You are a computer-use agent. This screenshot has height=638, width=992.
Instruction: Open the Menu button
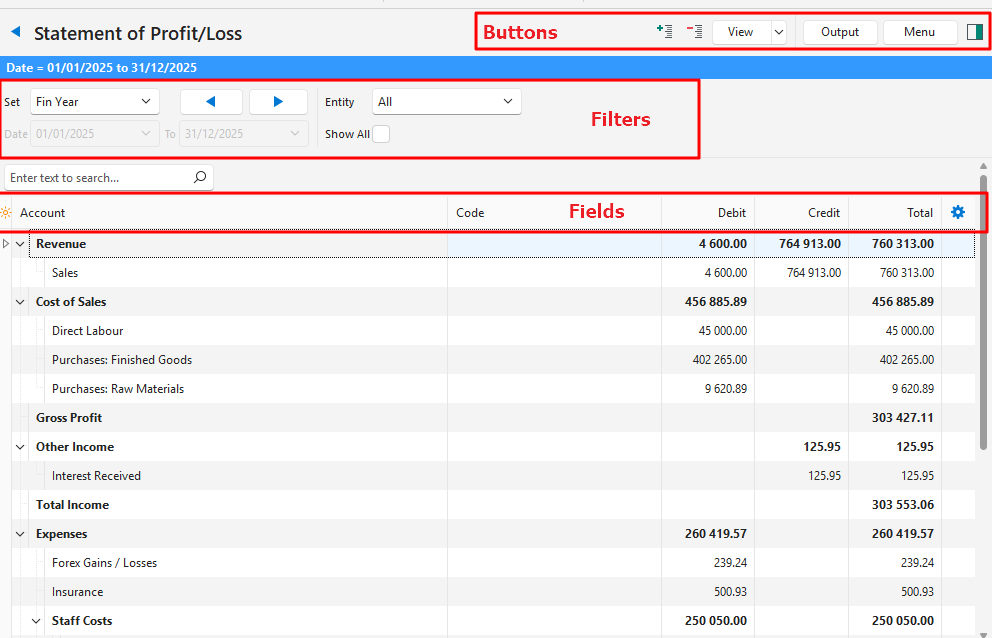click(919, 32)
